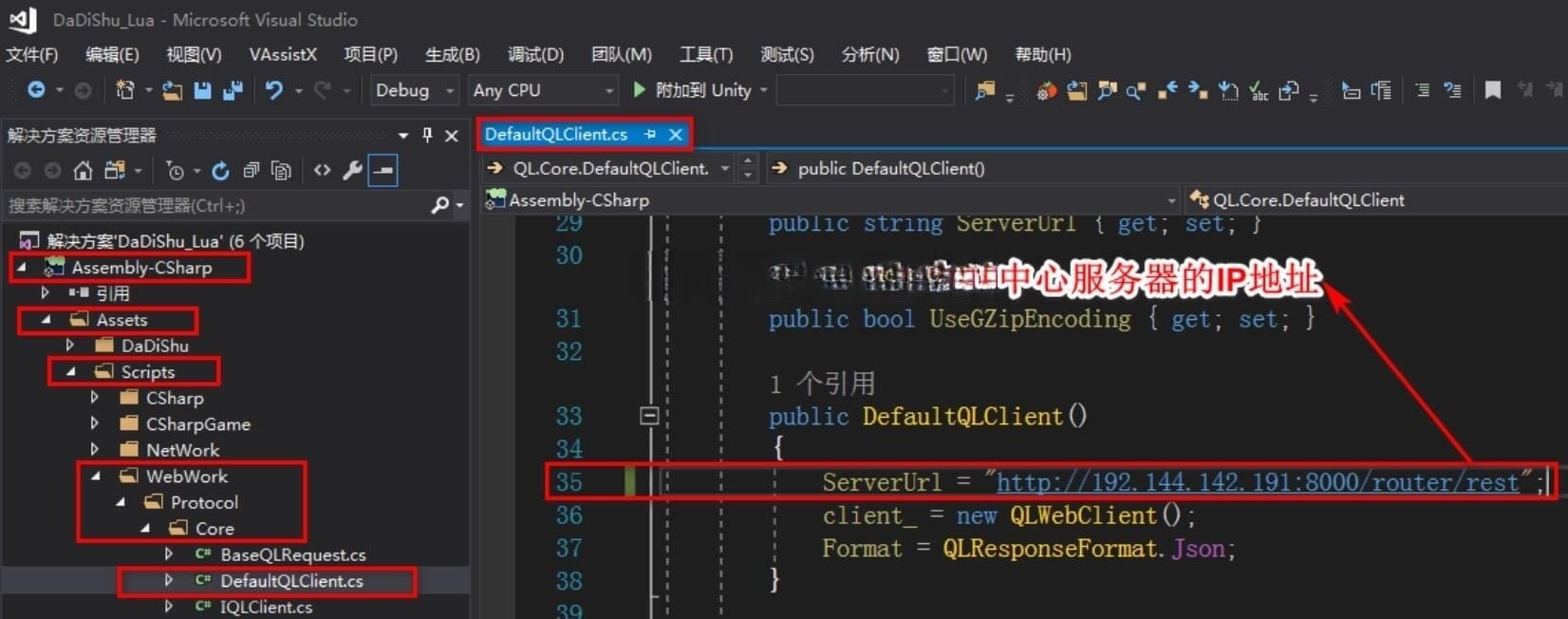Click the View Code angle-brackets icon

click(323, 171)
